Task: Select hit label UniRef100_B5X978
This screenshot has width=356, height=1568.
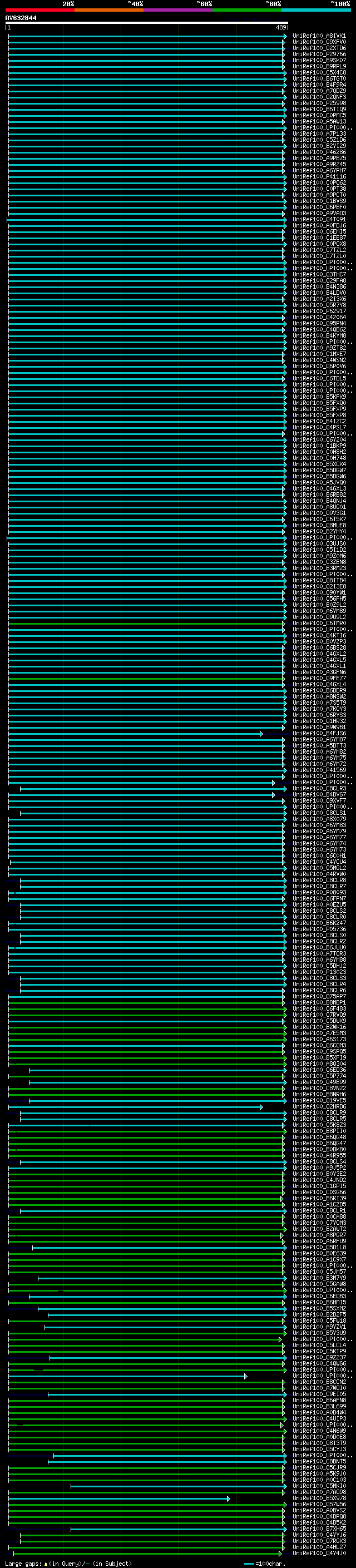Action: tap(319, 1498)
